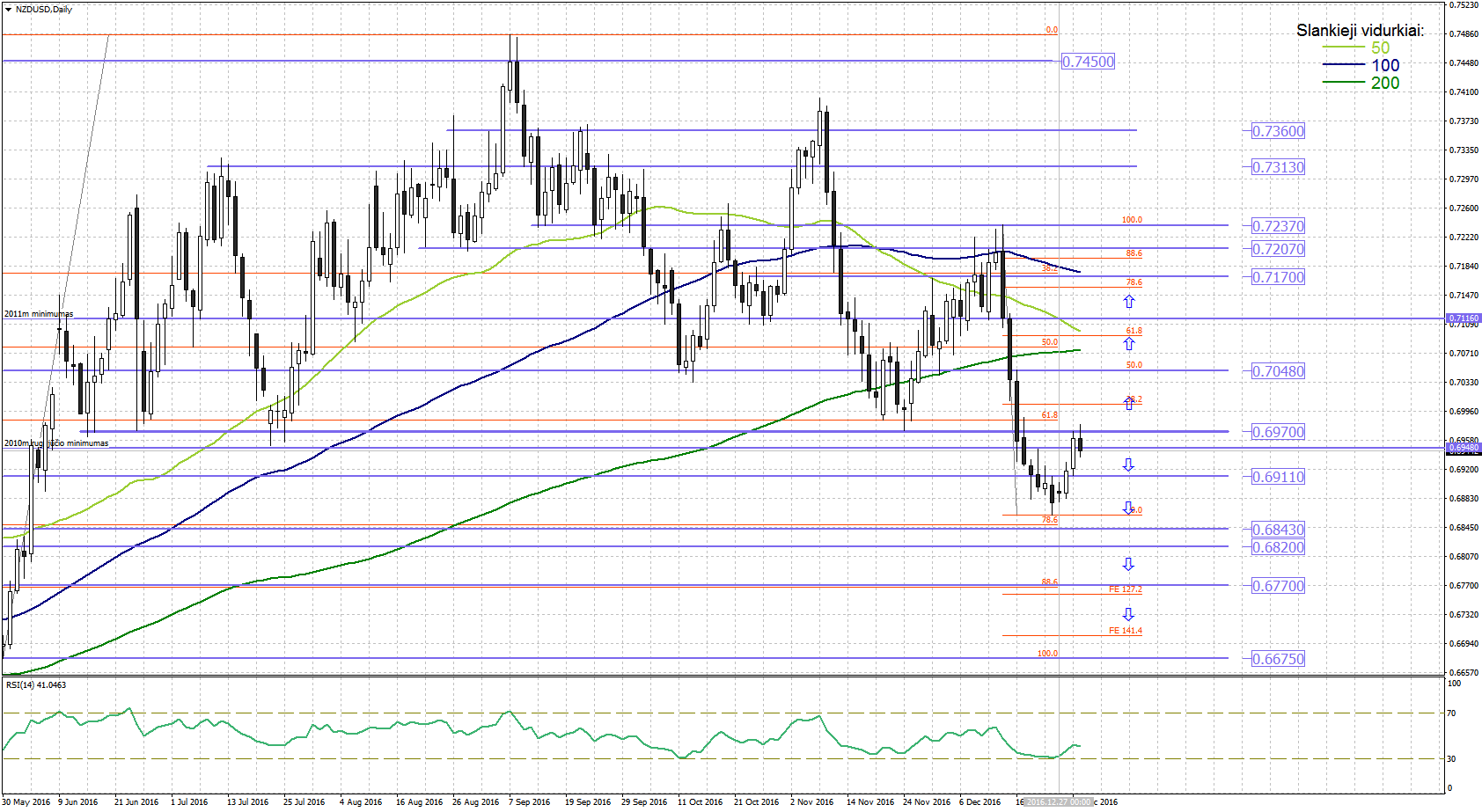Viewport: 1482px width, 812px height.
Task: Click the 200-period moving average legend line
Action: point(1343,82)
